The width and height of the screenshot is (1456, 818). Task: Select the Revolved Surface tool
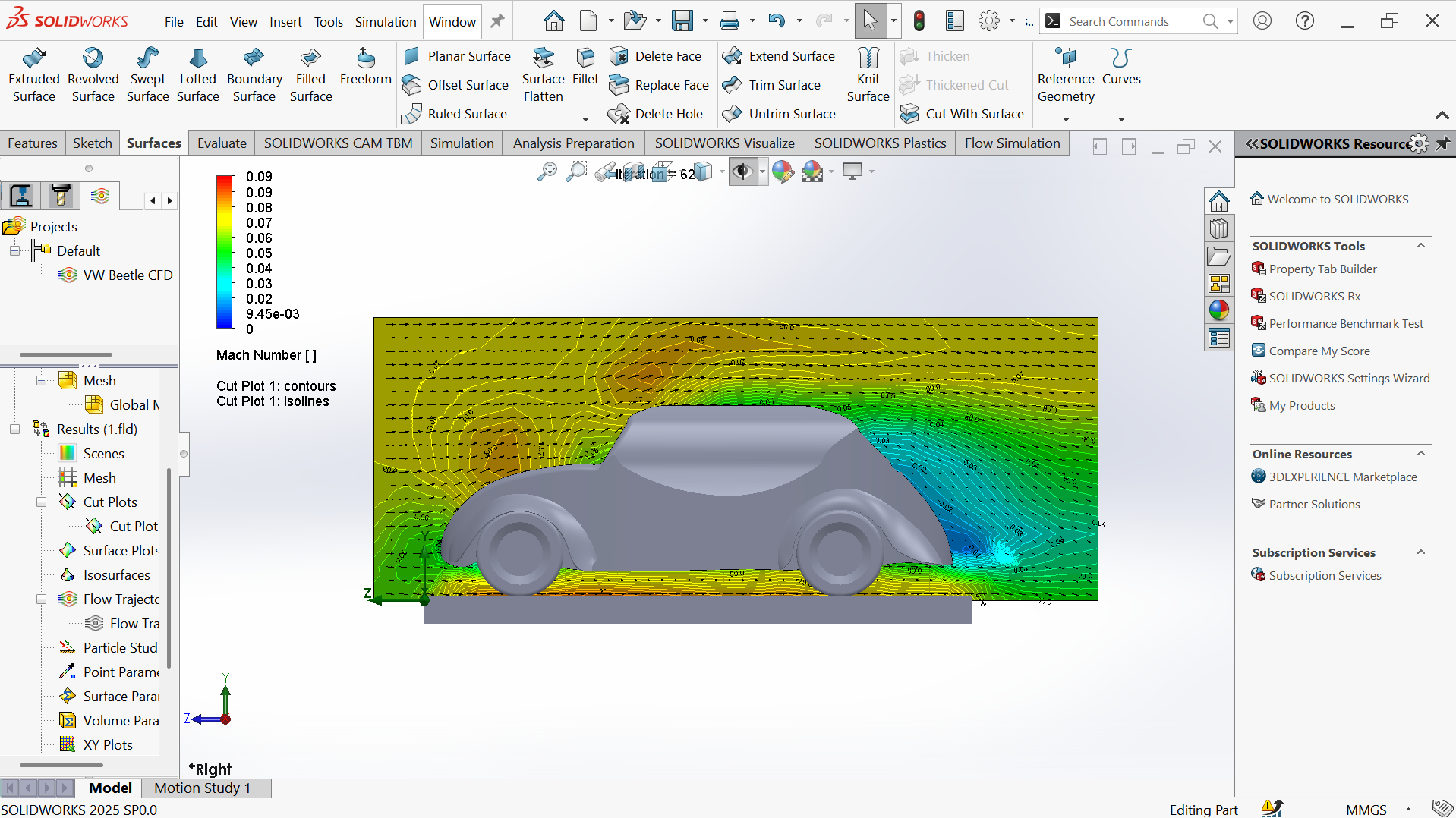(x=93, y=75)
